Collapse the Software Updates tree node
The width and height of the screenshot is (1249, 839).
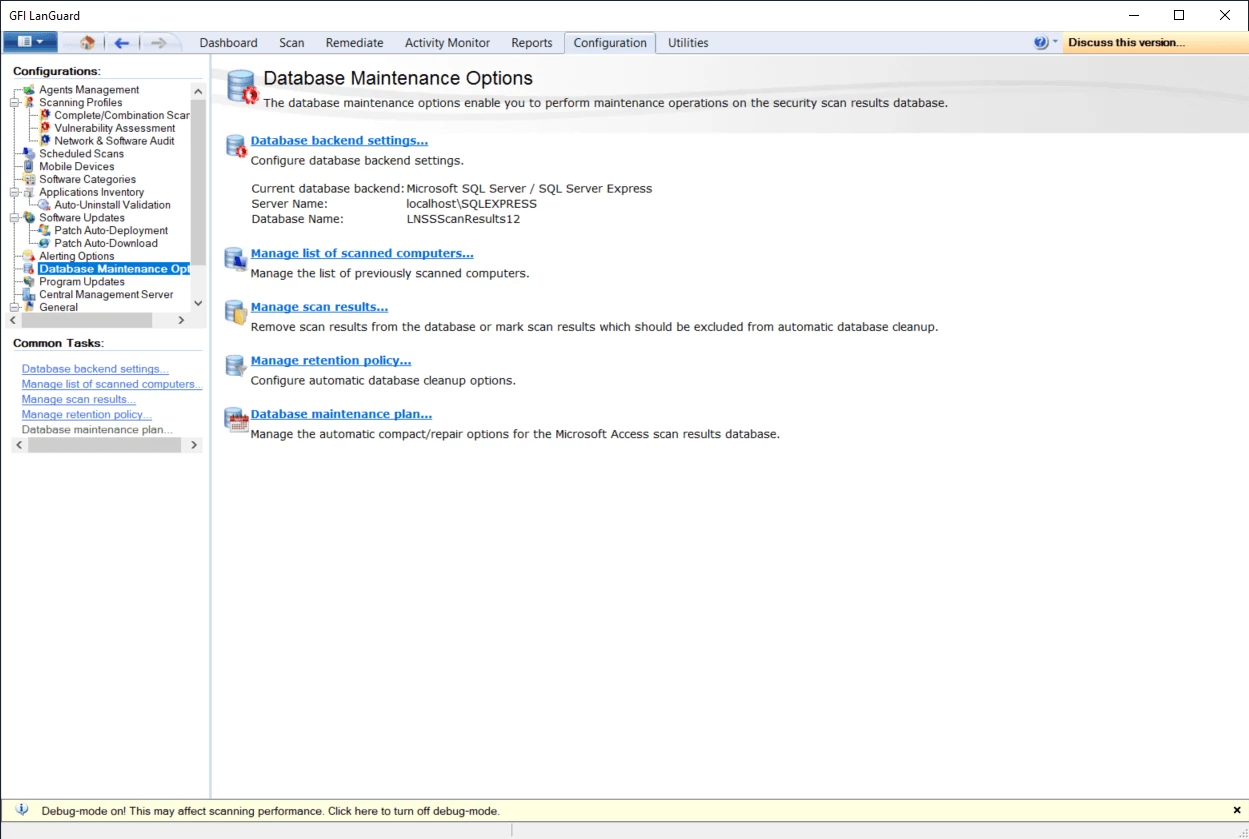point(15,218)
